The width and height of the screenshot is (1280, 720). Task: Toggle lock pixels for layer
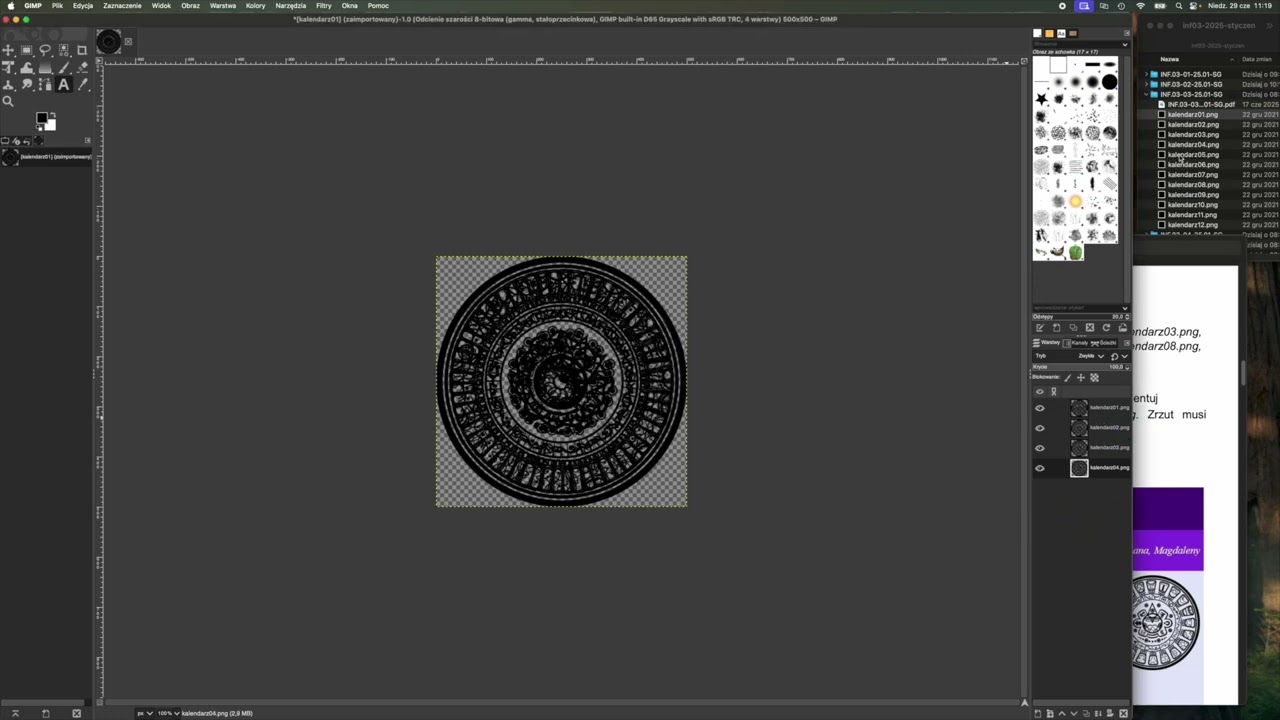pyautogui.click(x=1067, y=377)
